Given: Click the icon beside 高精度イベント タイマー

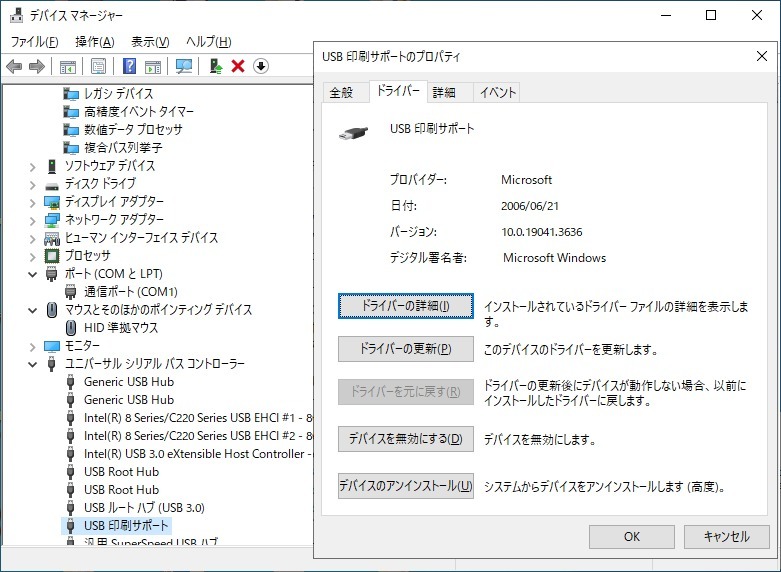Looking at the screenshot, I should point(71,112).
